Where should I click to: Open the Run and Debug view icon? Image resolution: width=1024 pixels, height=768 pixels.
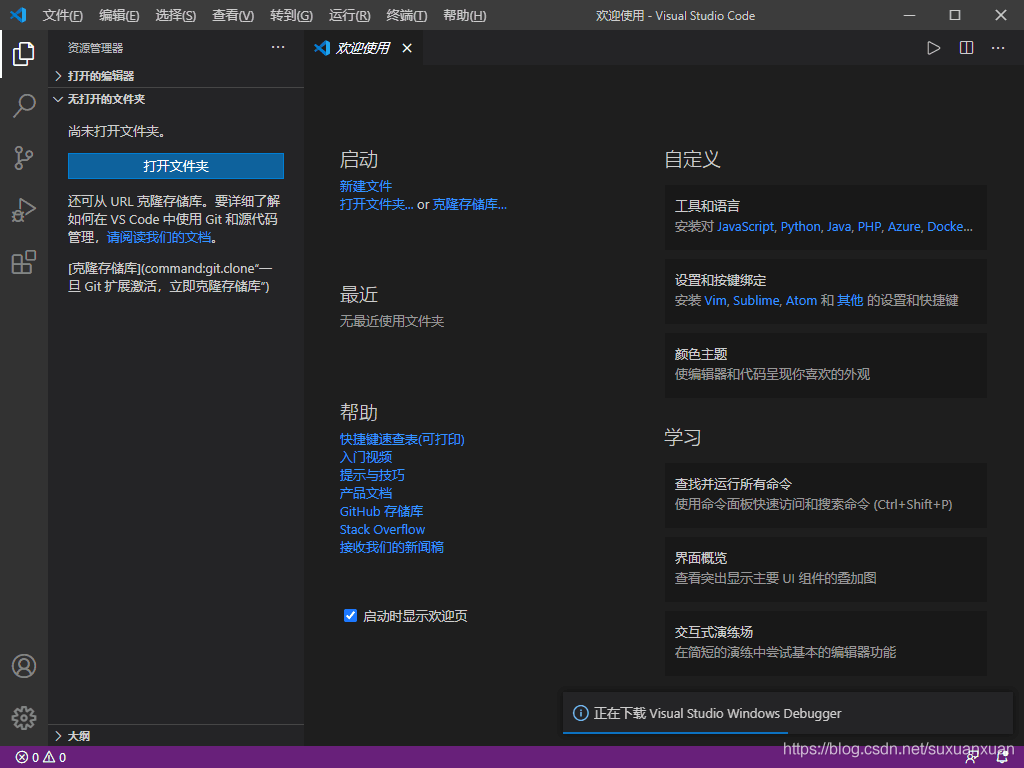(x=24, y=210)
